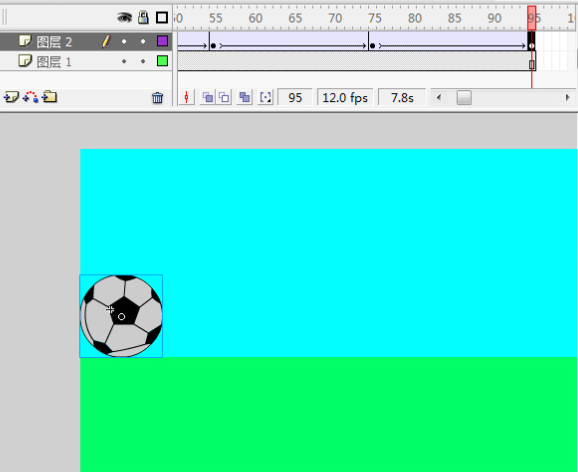578x472 pixels.
Task: Click green outline swatch of 图层 1
Action: [162, 61]
